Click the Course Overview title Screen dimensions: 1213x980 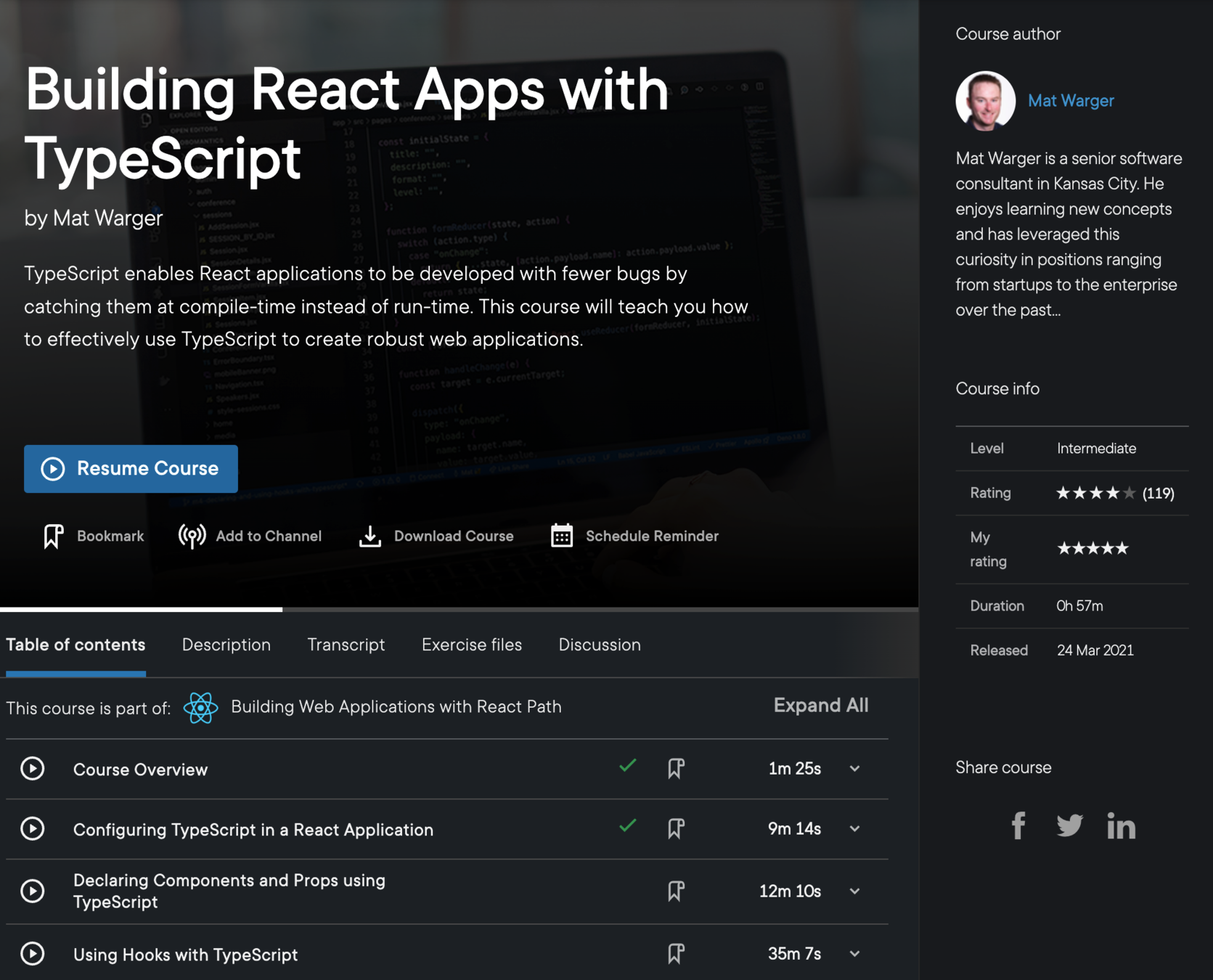click(x=140, y=769)
